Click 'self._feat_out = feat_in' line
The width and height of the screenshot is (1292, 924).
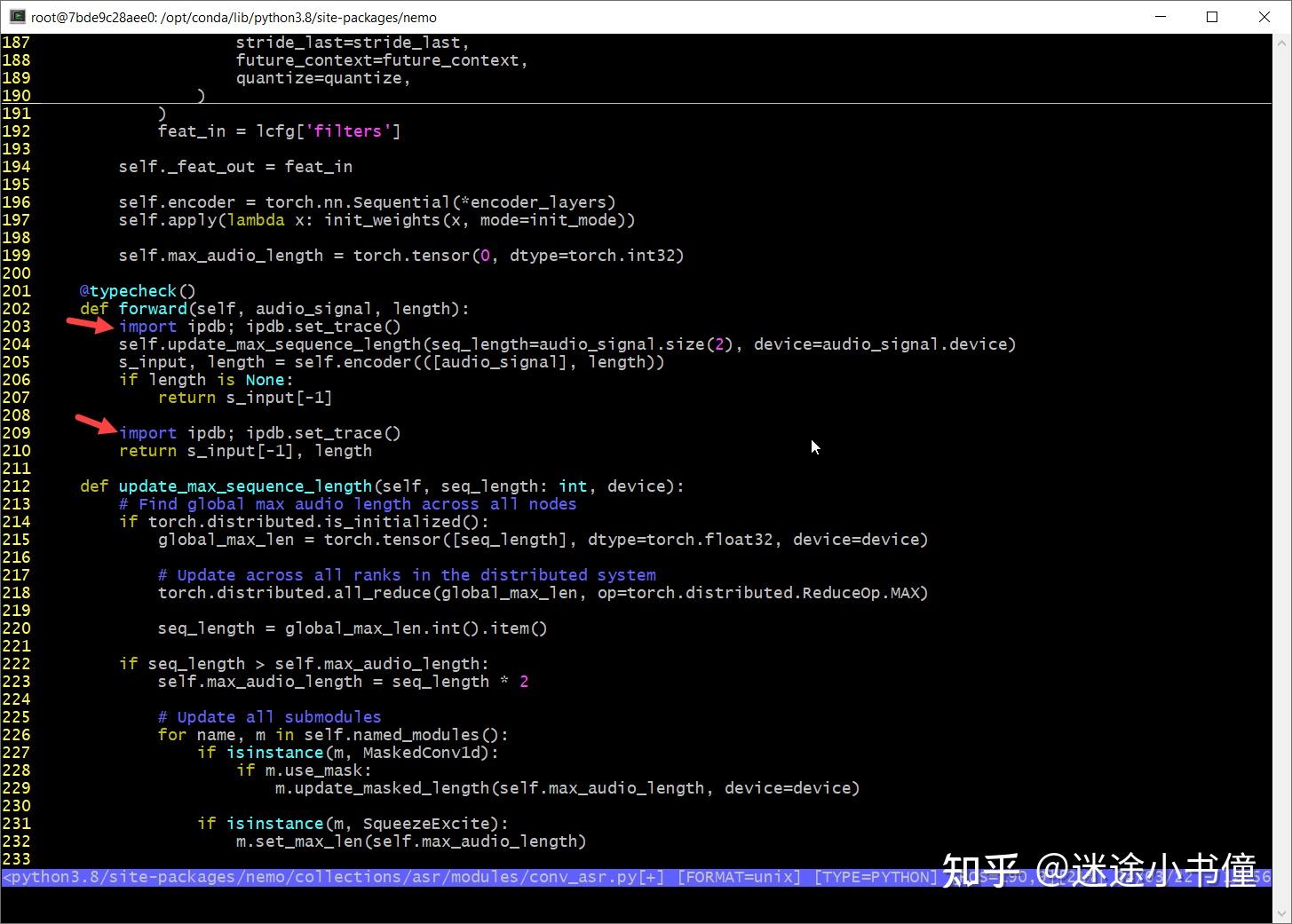(235, 167)
